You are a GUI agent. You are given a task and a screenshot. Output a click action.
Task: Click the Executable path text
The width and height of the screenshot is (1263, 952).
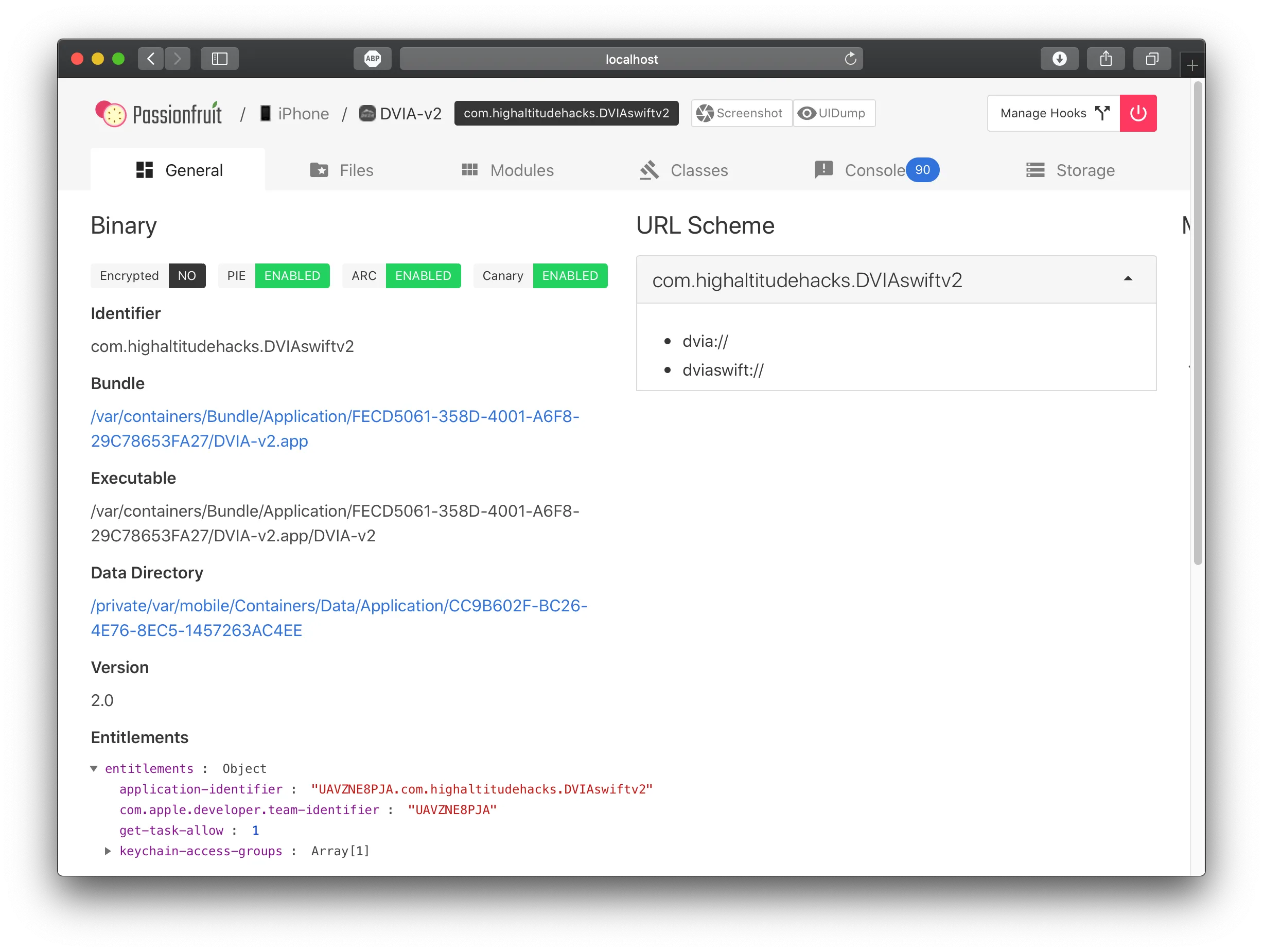coord(335,523)
